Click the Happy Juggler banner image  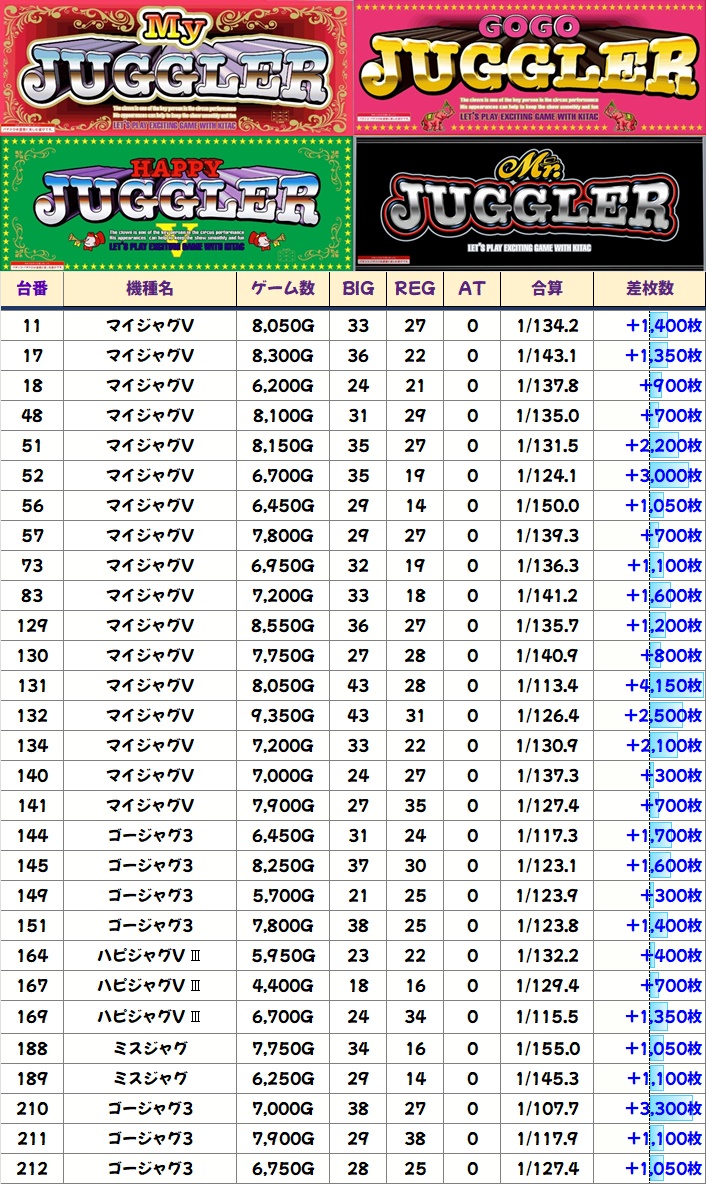point(176,203)
